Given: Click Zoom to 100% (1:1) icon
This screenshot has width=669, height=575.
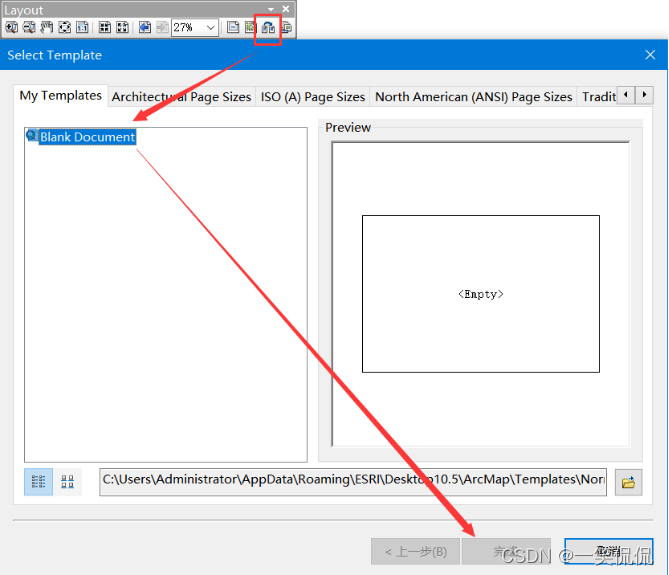Looking at the screenshot, I should tap(82, 28).
